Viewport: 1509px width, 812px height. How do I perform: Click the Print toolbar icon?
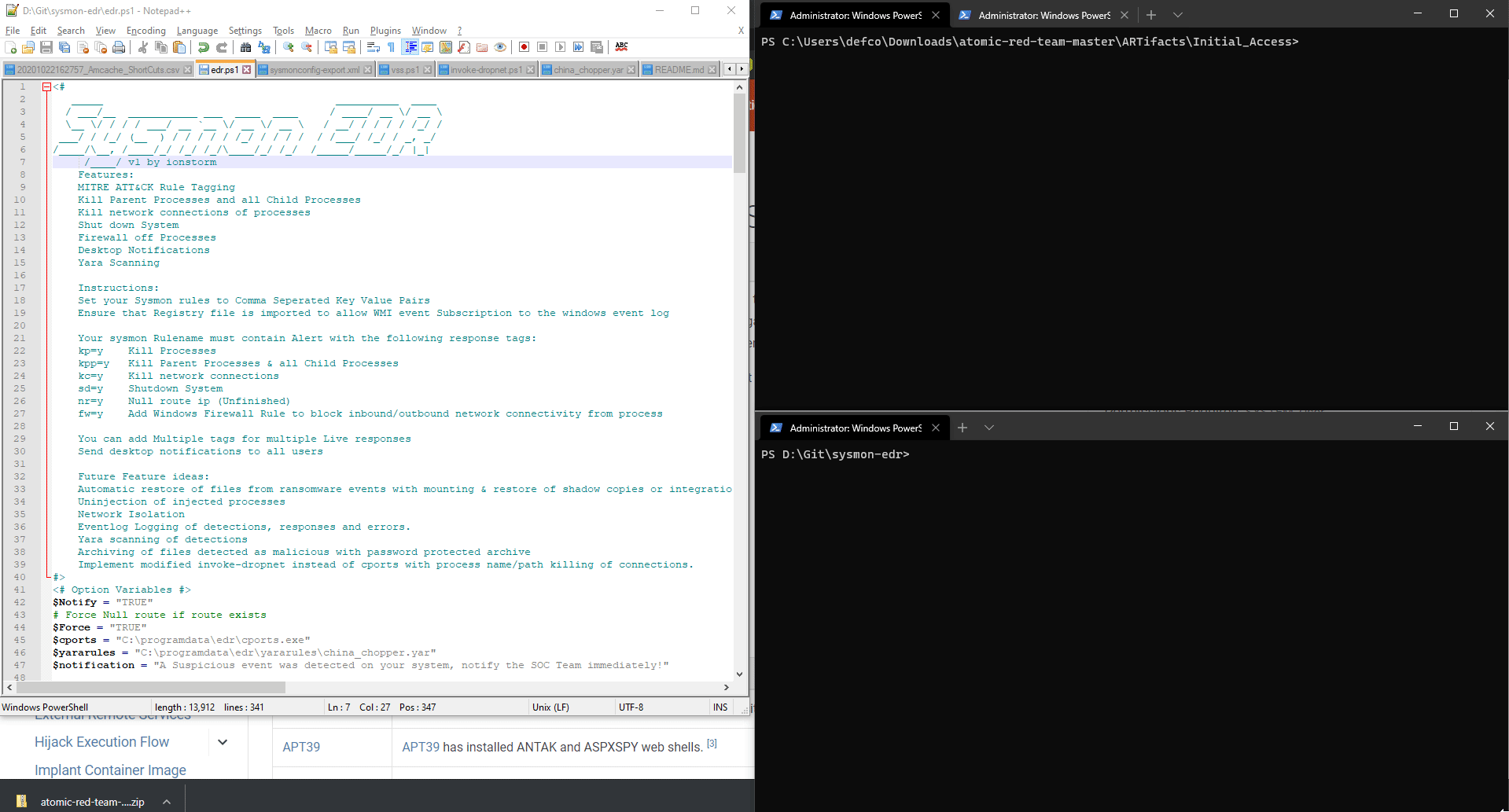119,48
